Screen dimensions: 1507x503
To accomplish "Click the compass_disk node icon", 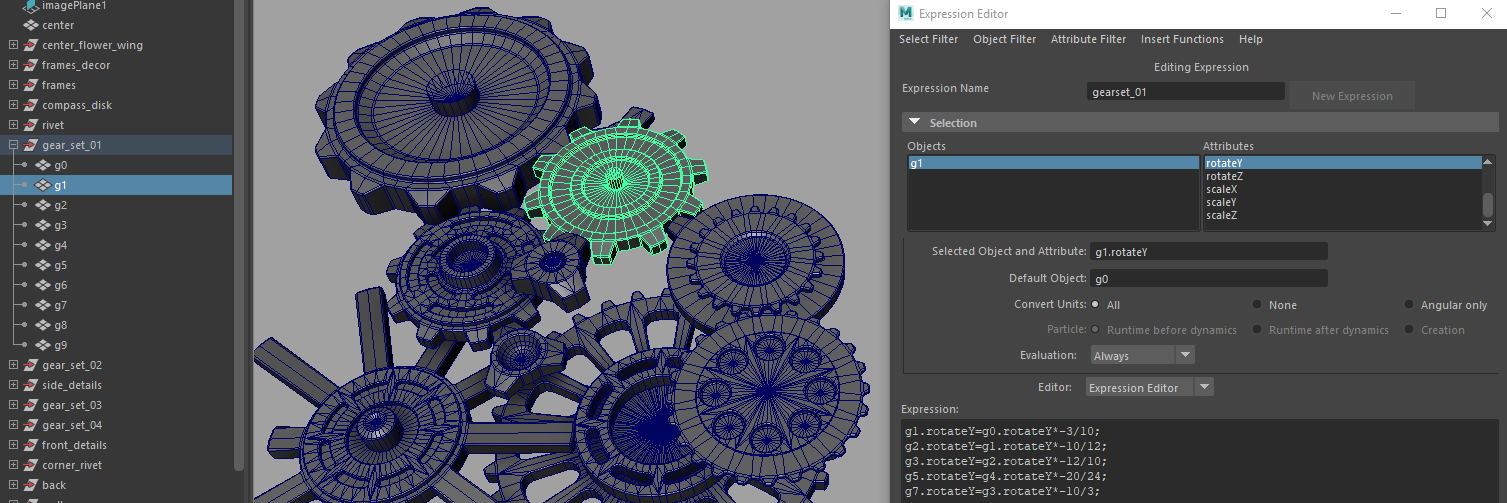I will 30,105.
